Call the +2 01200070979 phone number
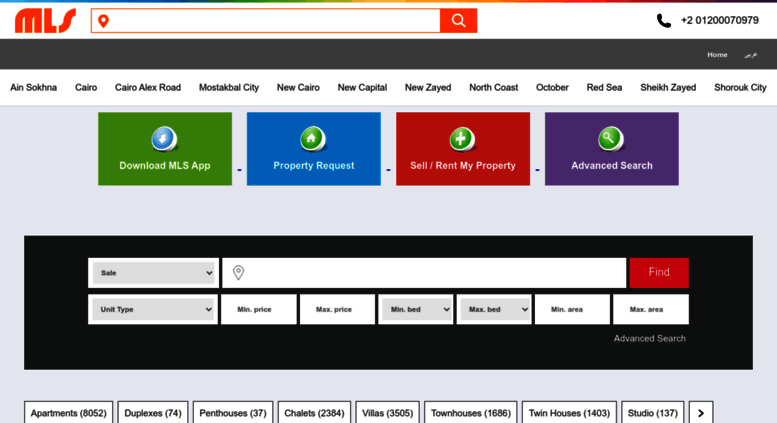Image resolution: width=777 pixels, height=423 pixels. (x=720, y=20)
